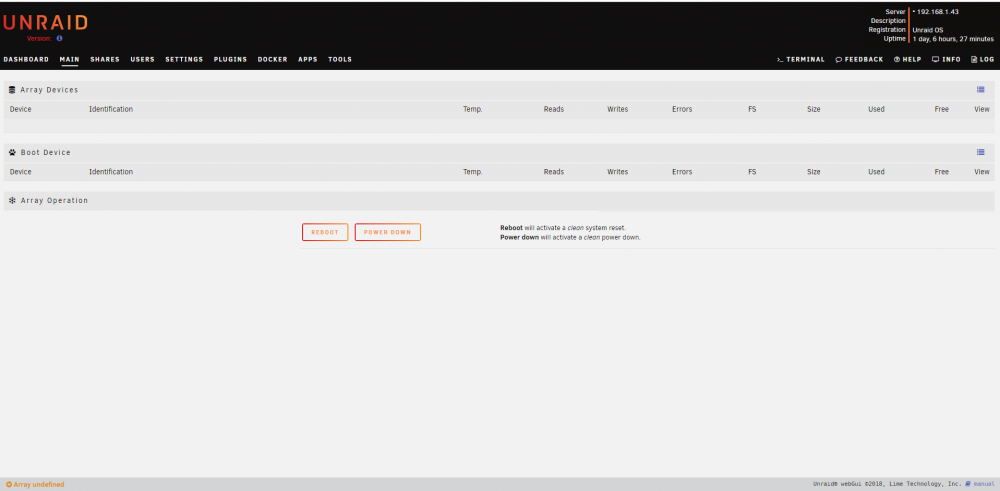
Task: Open the Tools tab
Action: point(340,59)
